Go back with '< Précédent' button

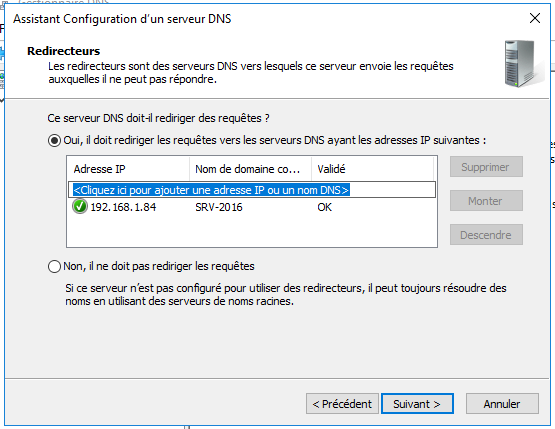tap(342, 404)
